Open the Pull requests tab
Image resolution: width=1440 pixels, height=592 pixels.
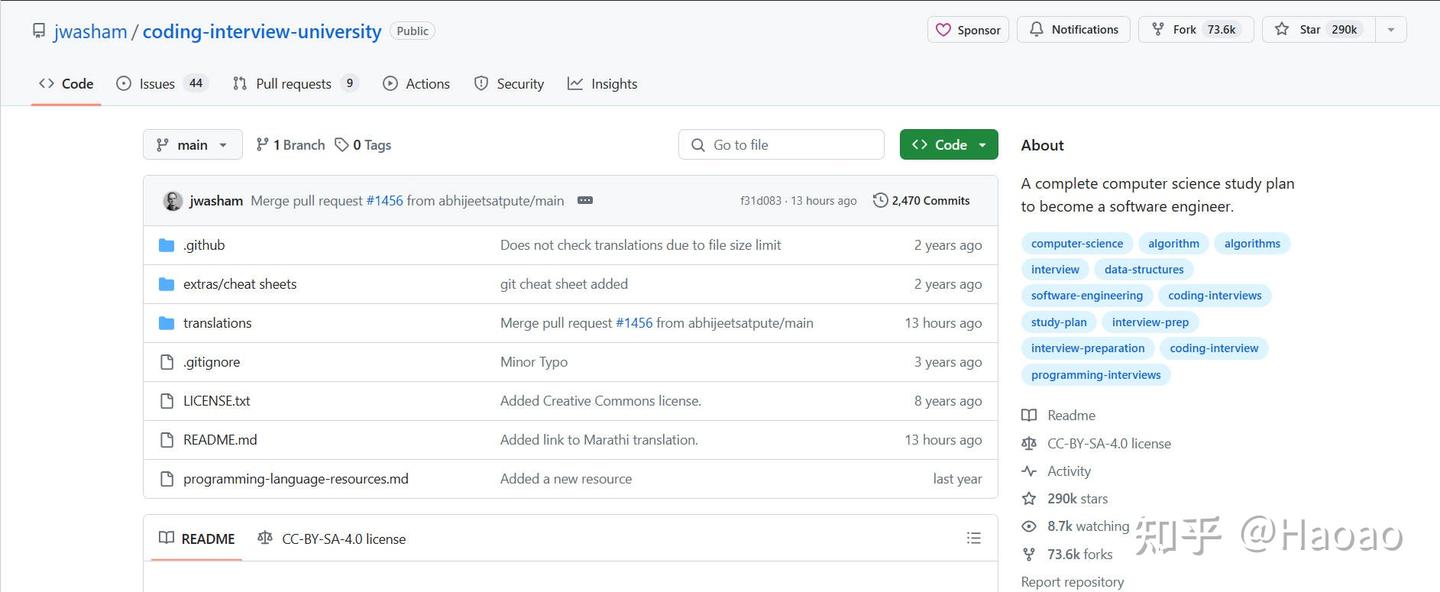(294, 84)
